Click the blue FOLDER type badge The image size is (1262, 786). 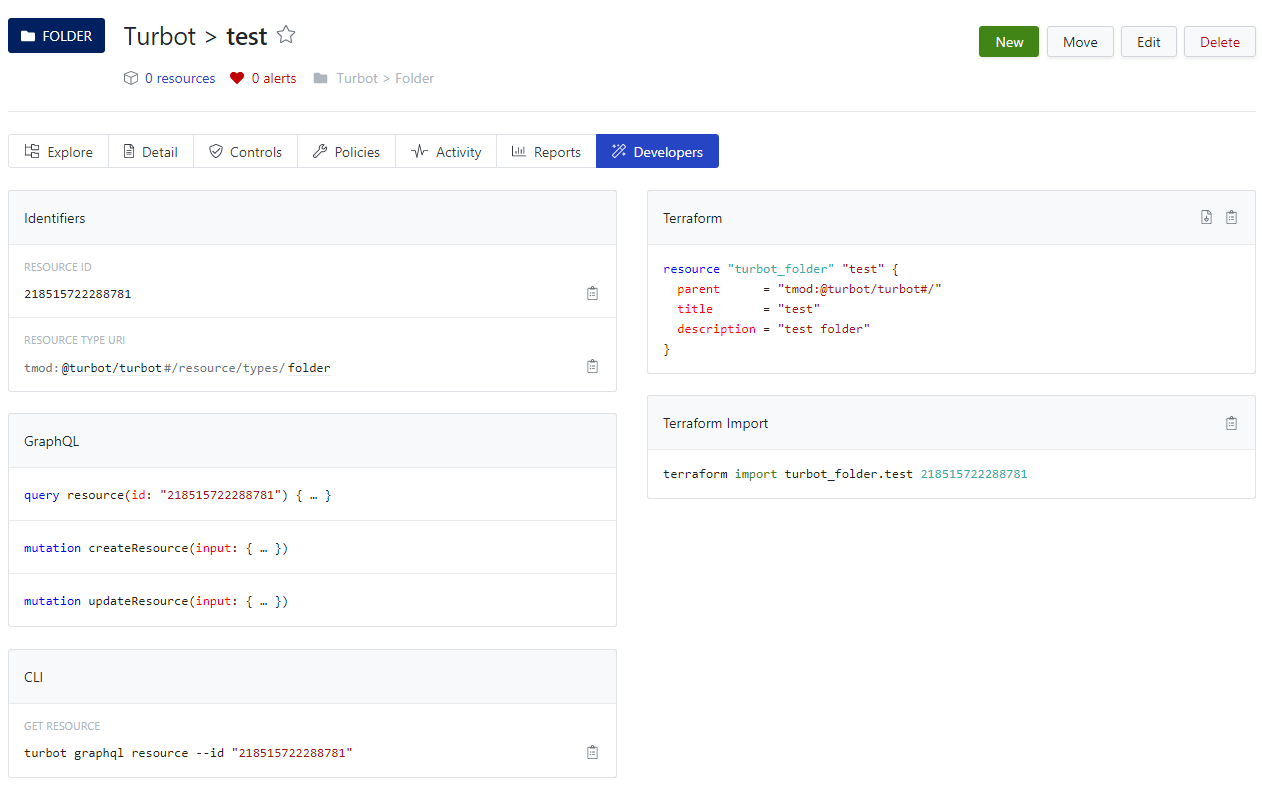click(x=56, y=36)
